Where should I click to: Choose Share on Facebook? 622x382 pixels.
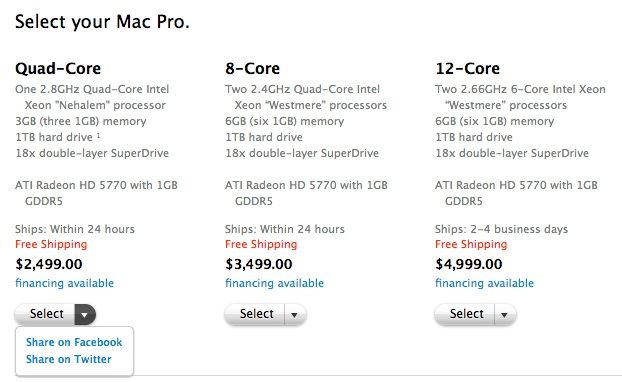tap(74, 342)
